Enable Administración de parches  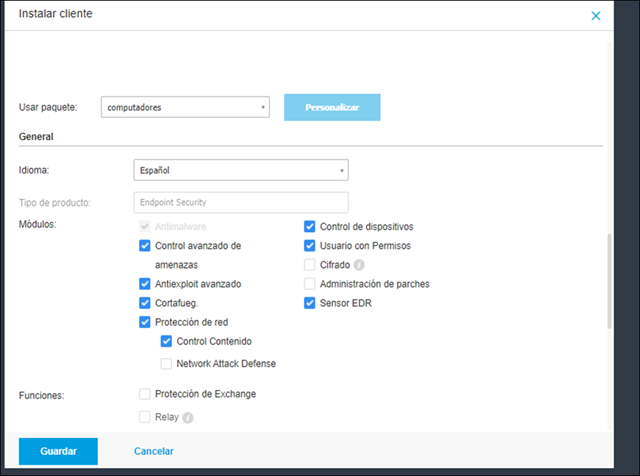[x=310, y=284]
